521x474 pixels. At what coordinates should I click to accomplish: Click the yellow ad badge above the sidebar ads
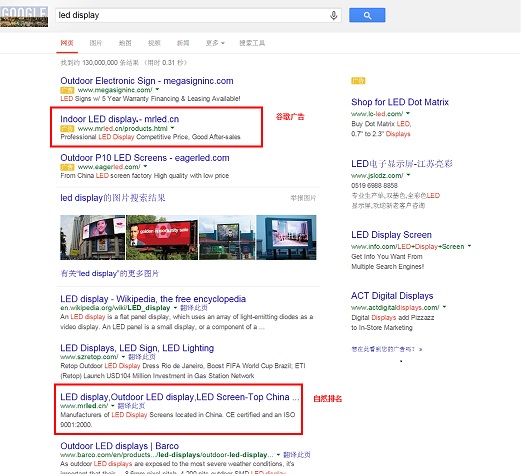(x=358, y=81)
